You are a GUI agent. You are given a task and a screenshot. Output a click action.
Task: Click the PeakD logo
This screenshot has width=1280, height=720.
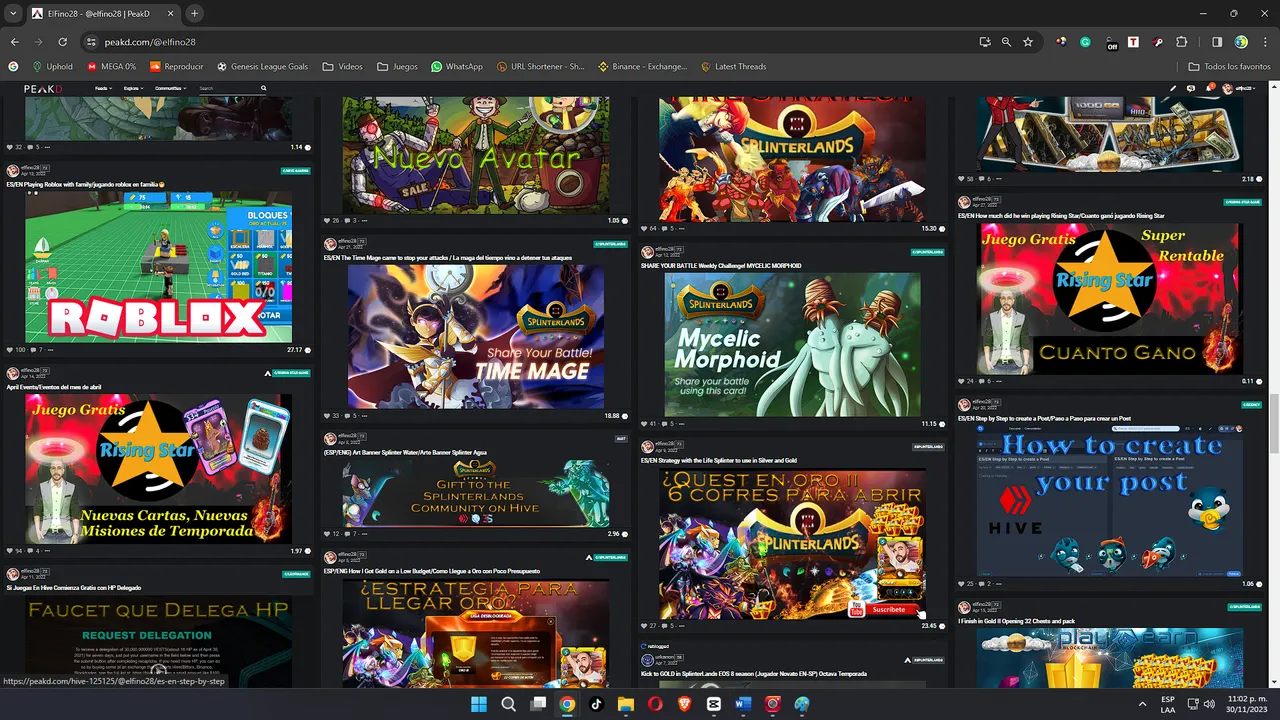[x=43, y=88]
